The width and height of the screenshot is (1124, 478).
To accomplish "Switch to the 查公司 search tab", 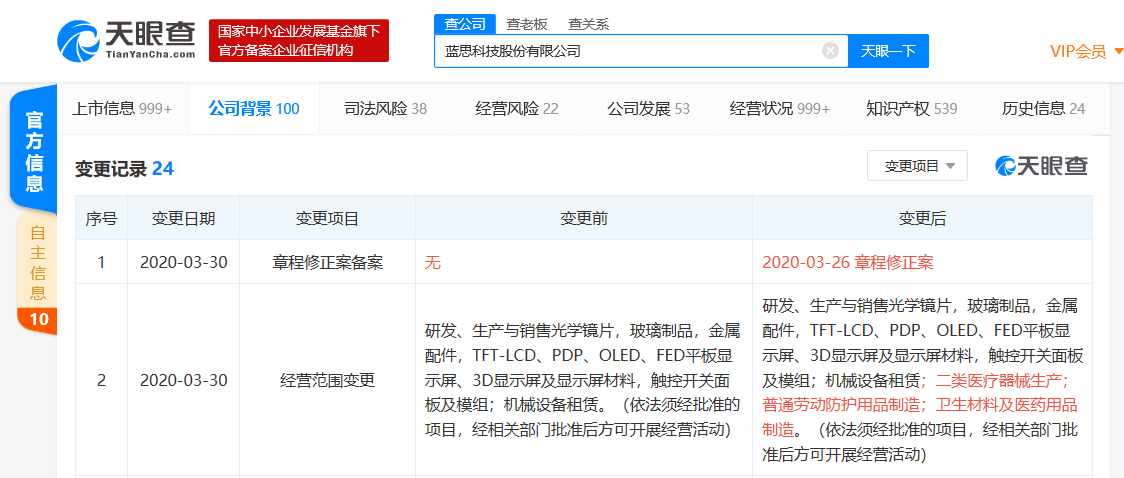I will pyautogui.click(x=465, y=24).
